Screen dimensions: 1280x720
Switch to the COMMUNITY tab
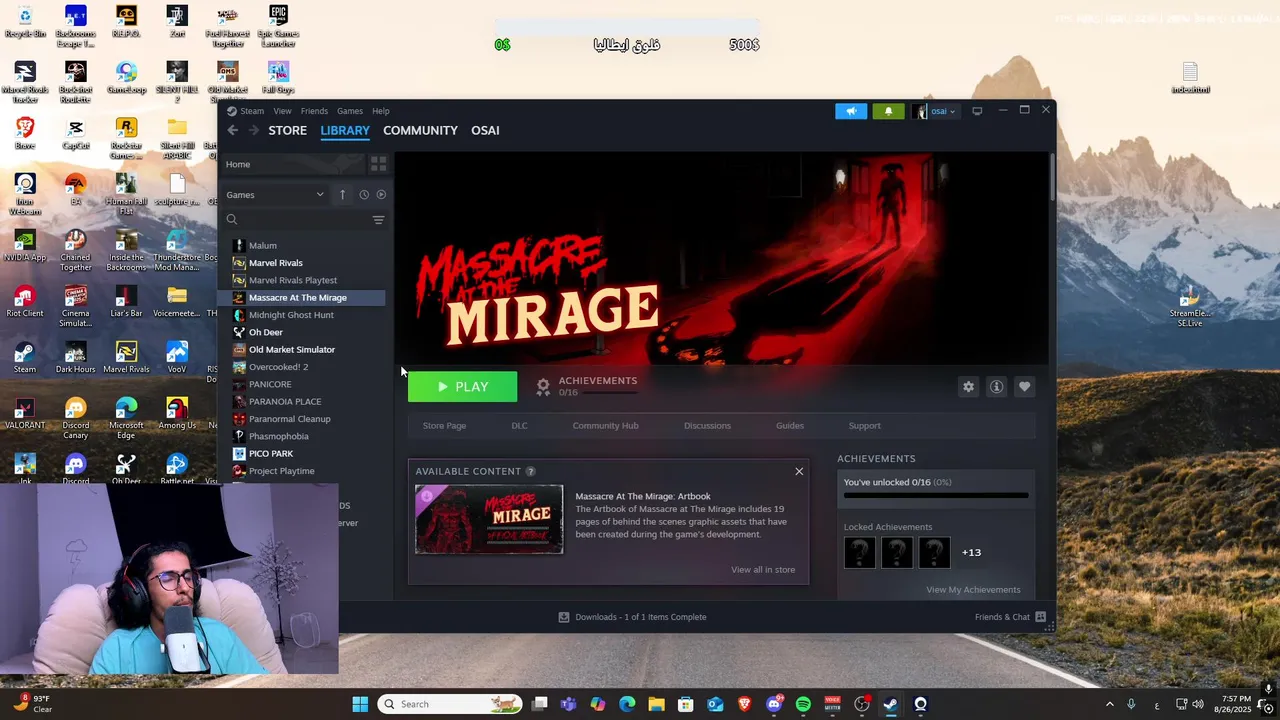click(420, 130)
